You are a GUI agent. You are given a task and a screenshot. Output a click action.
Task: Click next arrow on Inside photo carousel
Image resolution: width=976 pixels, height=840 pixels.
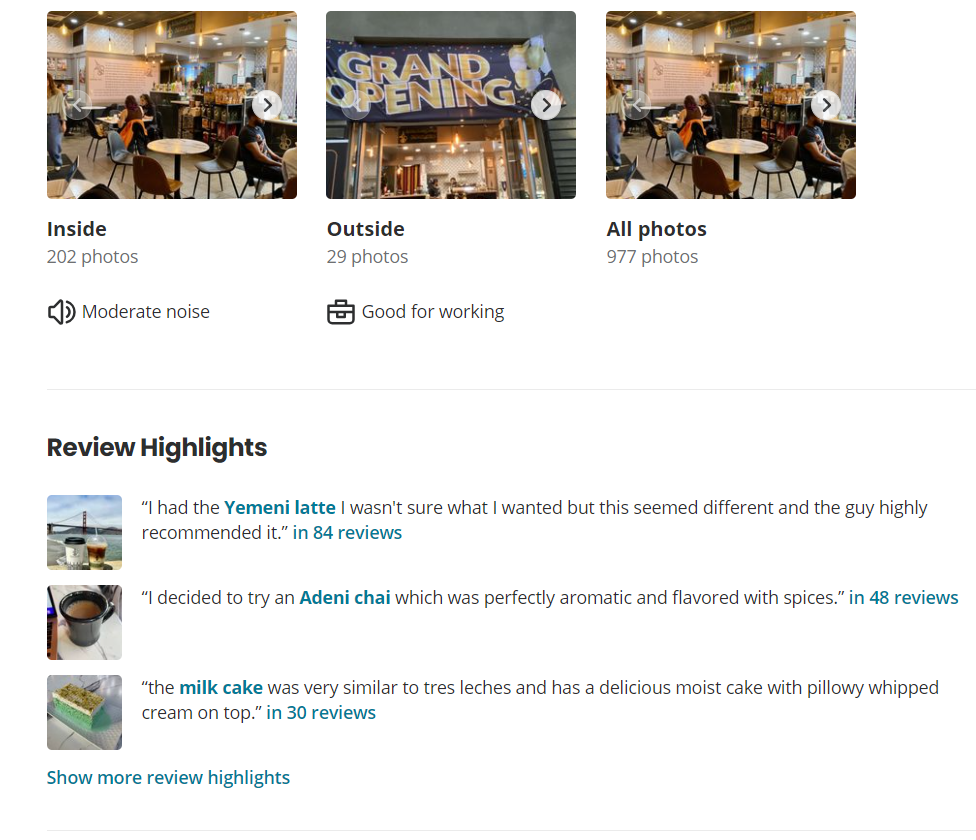[267, 105]
